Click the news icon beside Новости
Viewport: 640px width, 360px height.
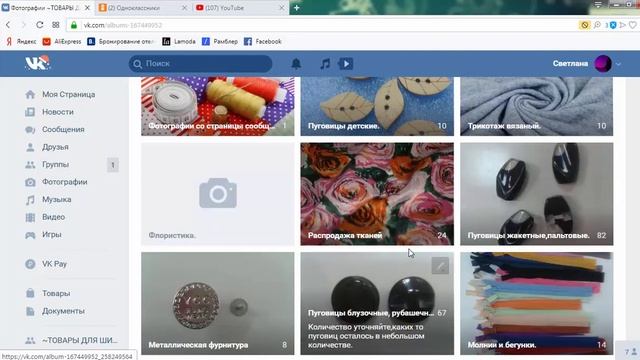30,112
